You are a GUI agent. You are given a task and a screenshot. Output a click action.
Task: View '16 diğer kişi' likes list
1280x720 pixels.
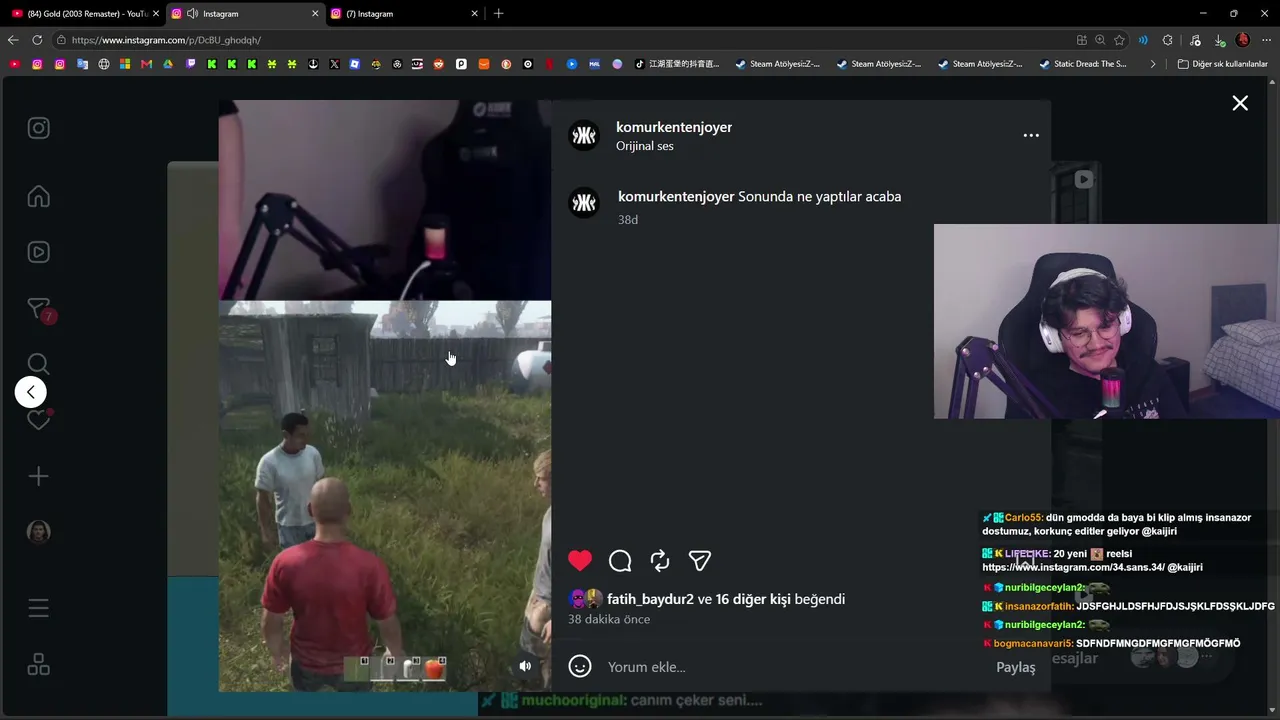[x=753, y=599]
